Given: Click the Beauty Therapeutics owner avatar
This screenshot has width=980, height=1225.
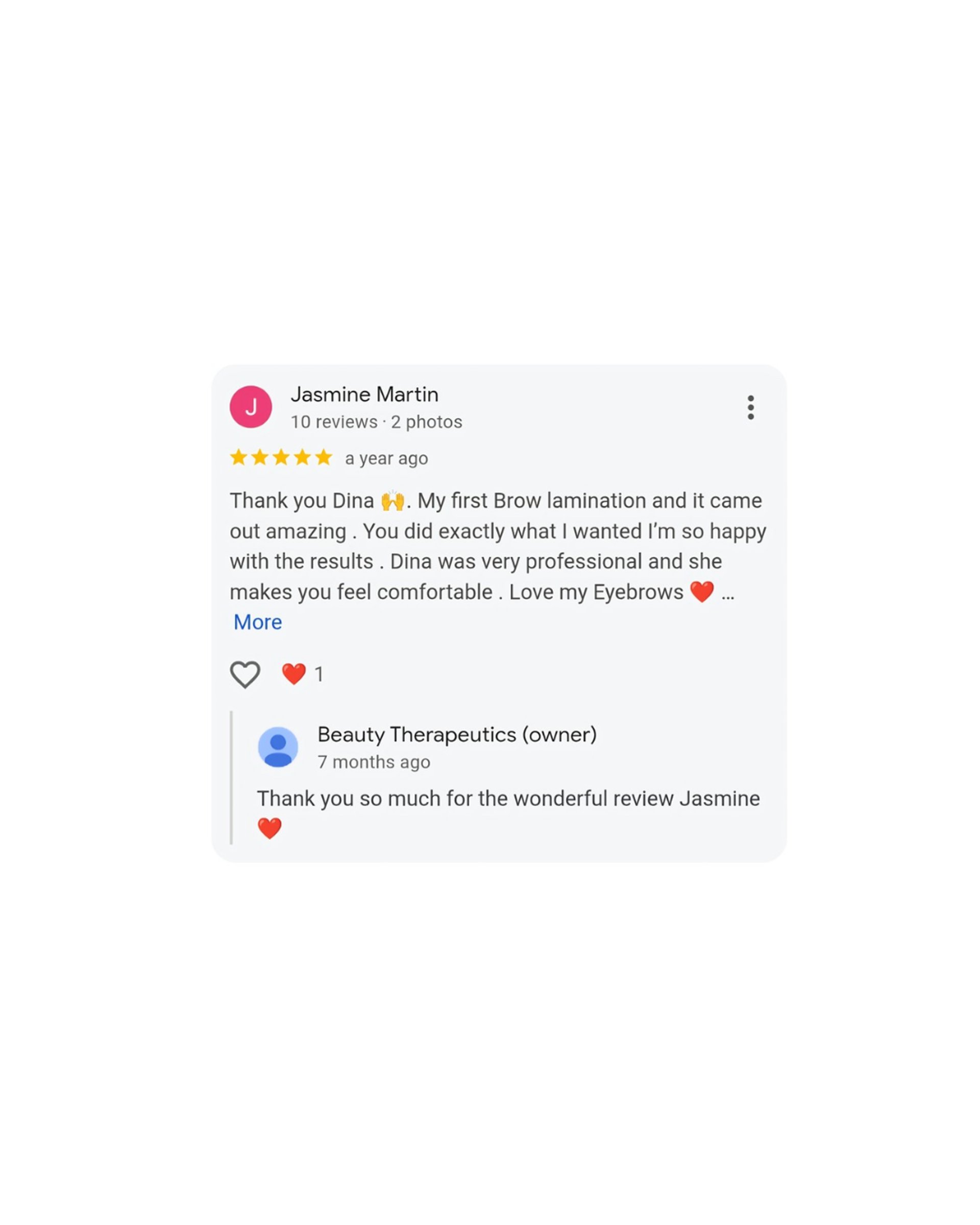Looking at the screenshot, I should (278, 747).
